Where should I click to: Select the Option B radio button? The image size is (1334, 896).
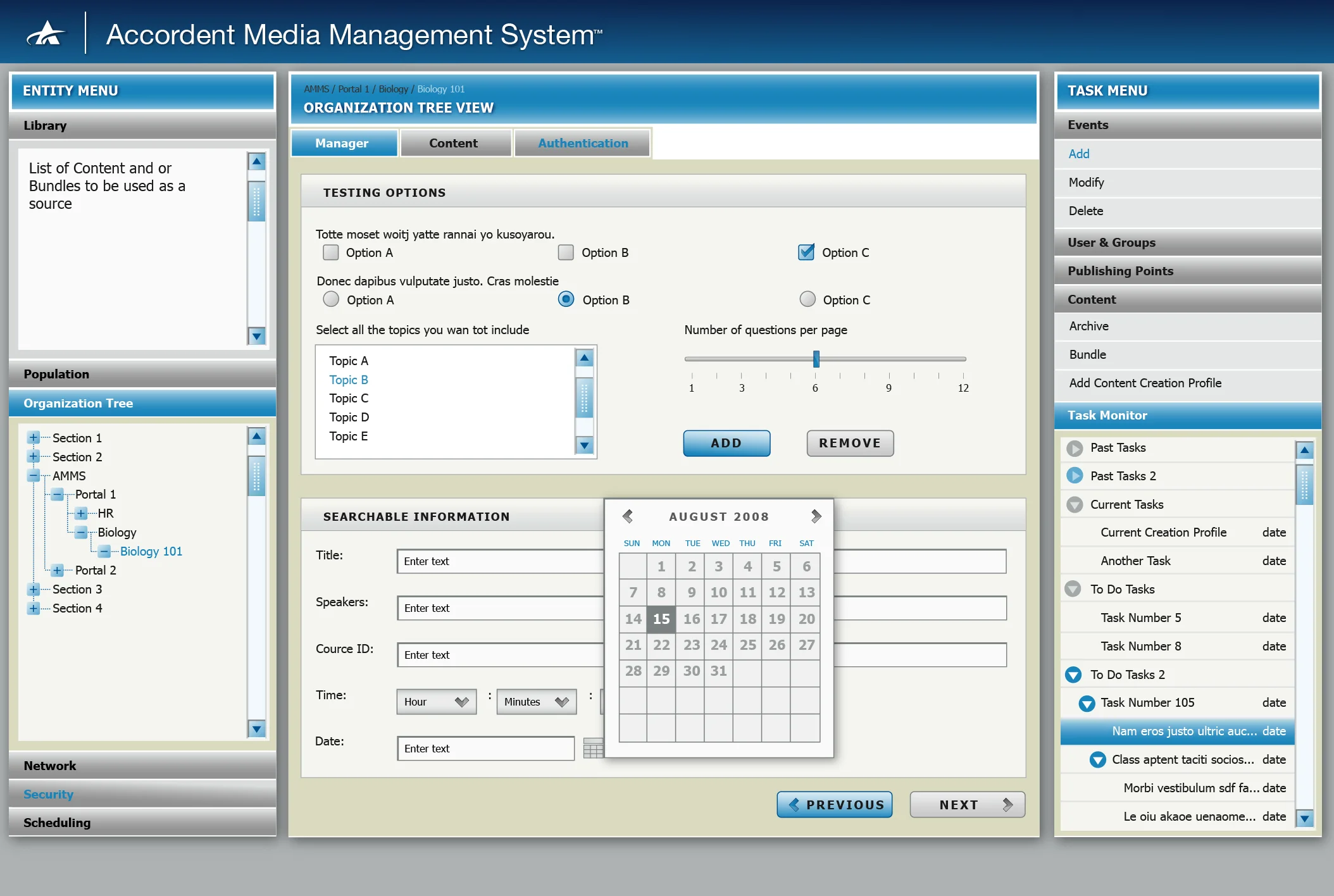[566, 299]
